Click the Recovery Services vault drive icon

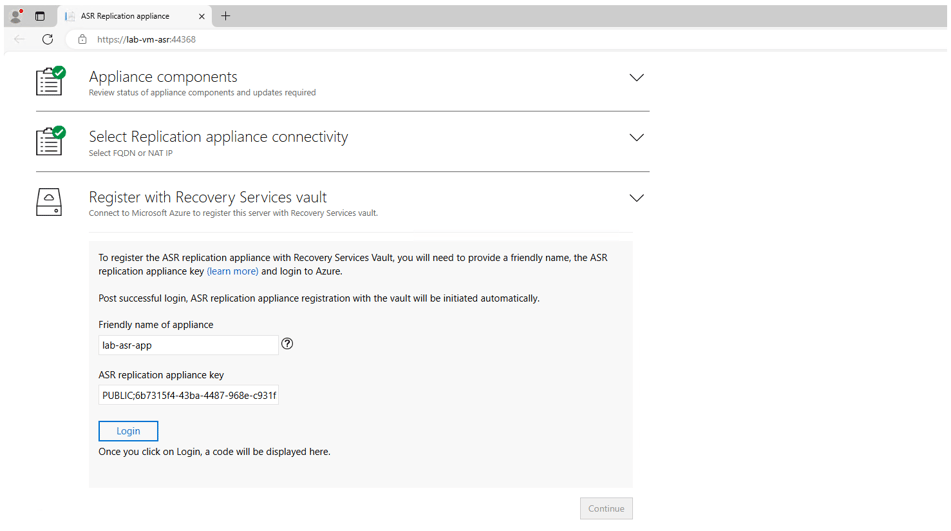point(49,202)
